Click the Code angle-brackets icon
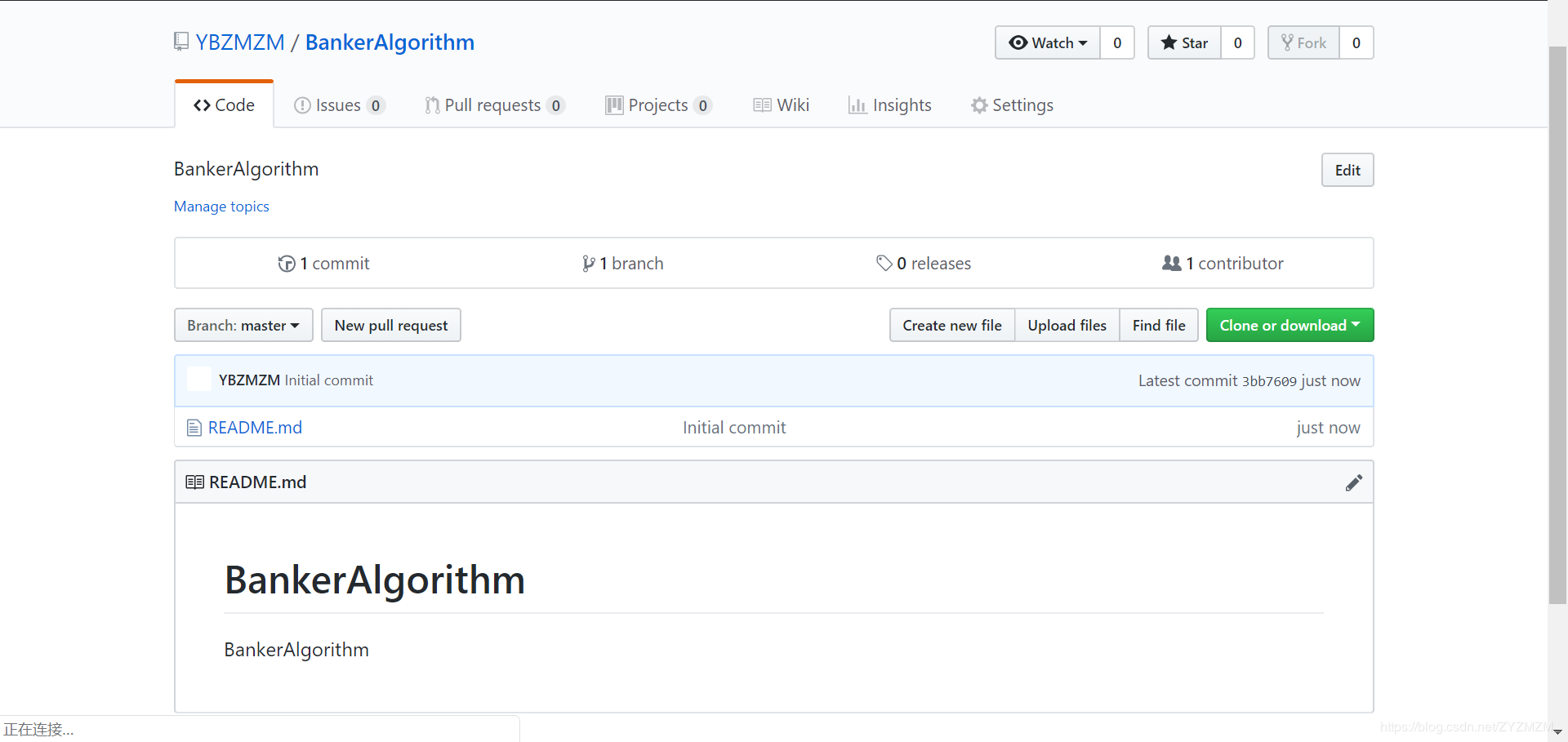 point(202,105)
